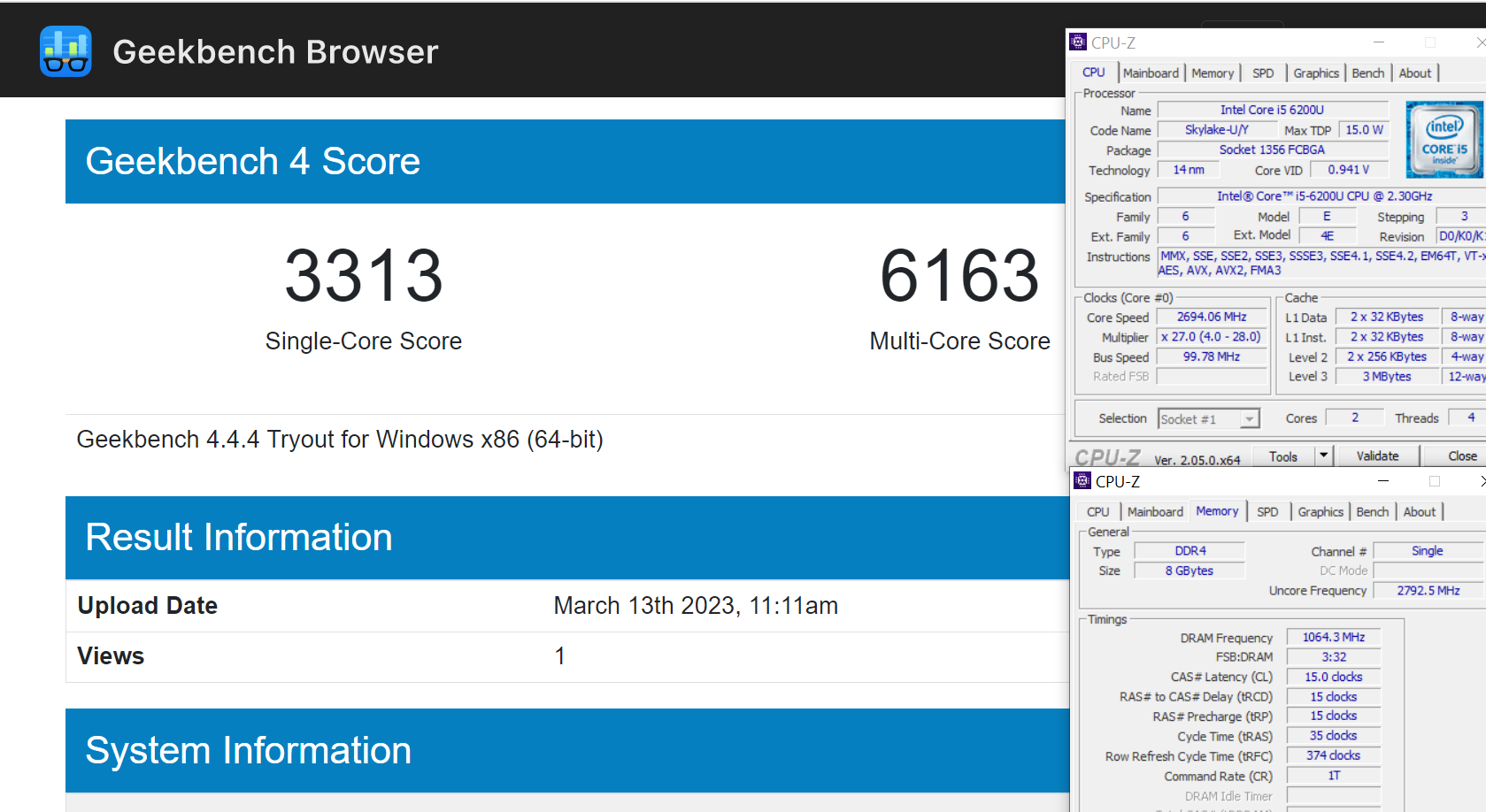Open the About tab in lower CPU-Z window
This screenshot has height=812, width=1486.
coord(1420,512)
